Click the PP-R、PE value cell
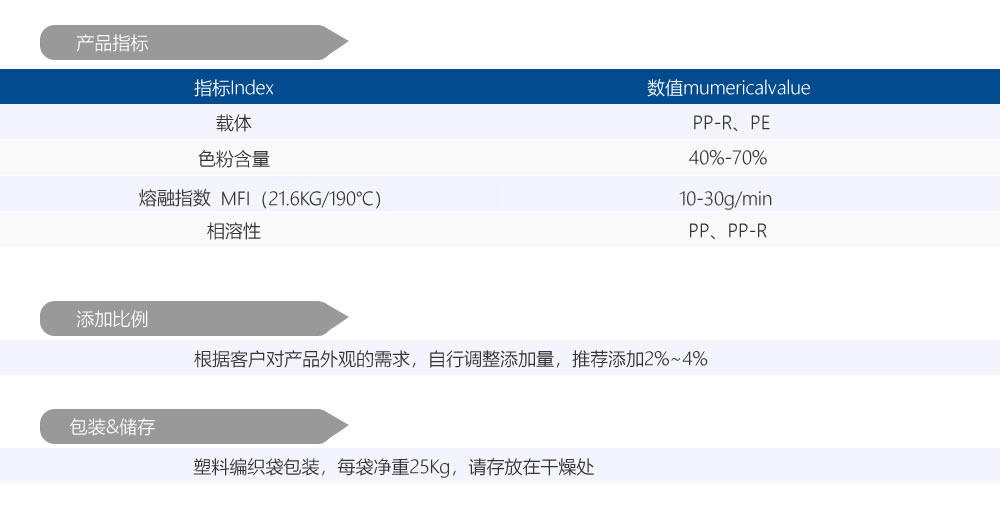This screenshot has width=1000, height=521. (731, 123)
